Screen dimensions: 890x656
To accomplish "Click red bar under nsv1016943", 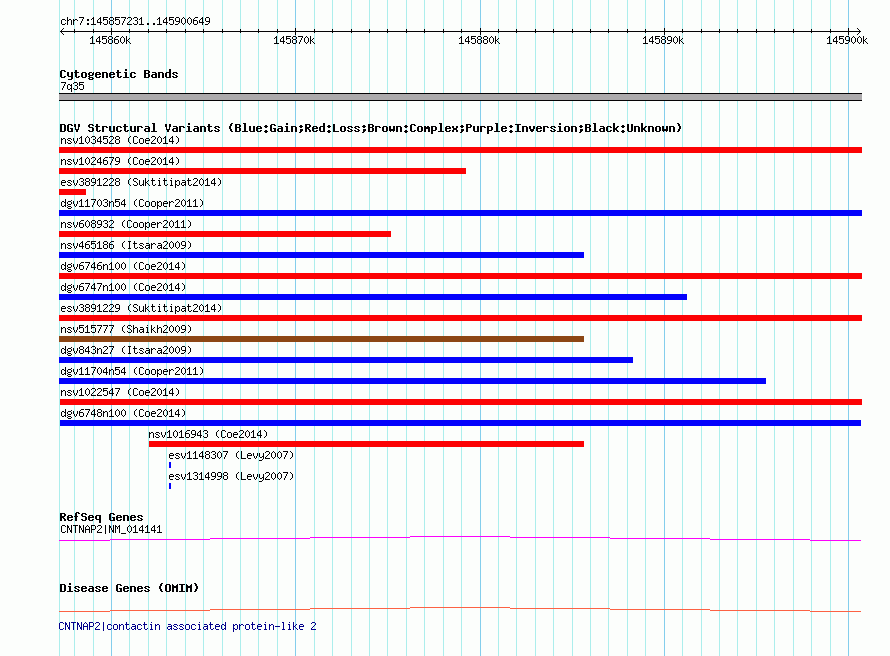I will (x=366, y=444).
